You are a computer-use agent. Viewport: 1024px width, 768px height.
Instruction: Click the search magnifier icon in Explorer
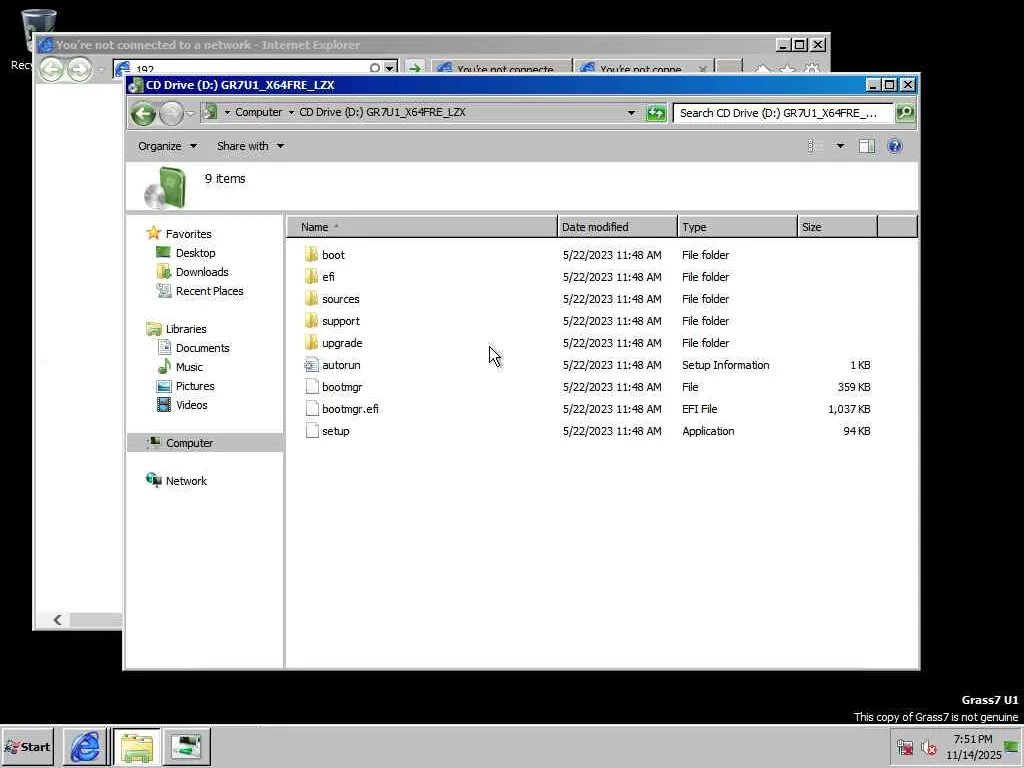904,113
